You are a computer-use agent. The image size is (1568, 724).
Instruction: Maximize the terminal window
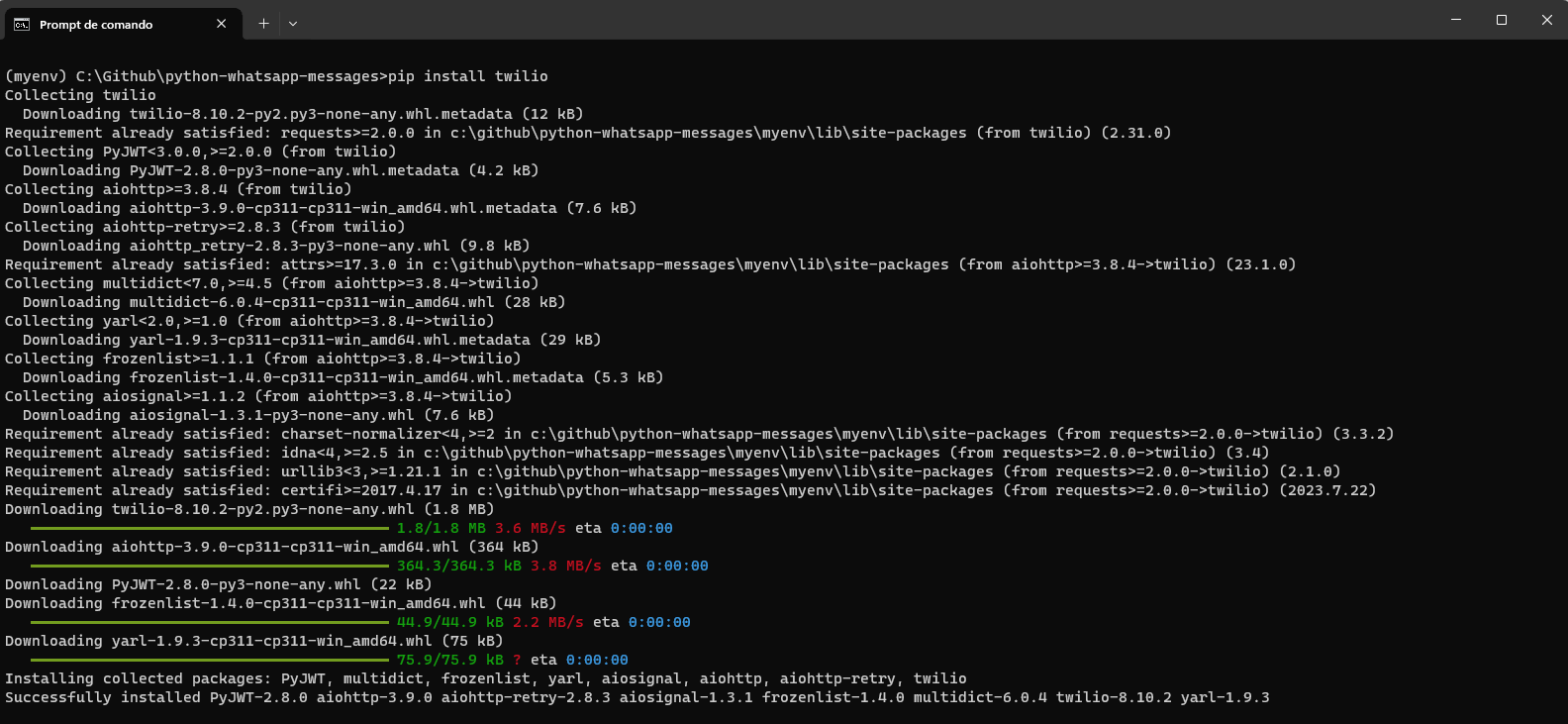[x=1501, y=19]
